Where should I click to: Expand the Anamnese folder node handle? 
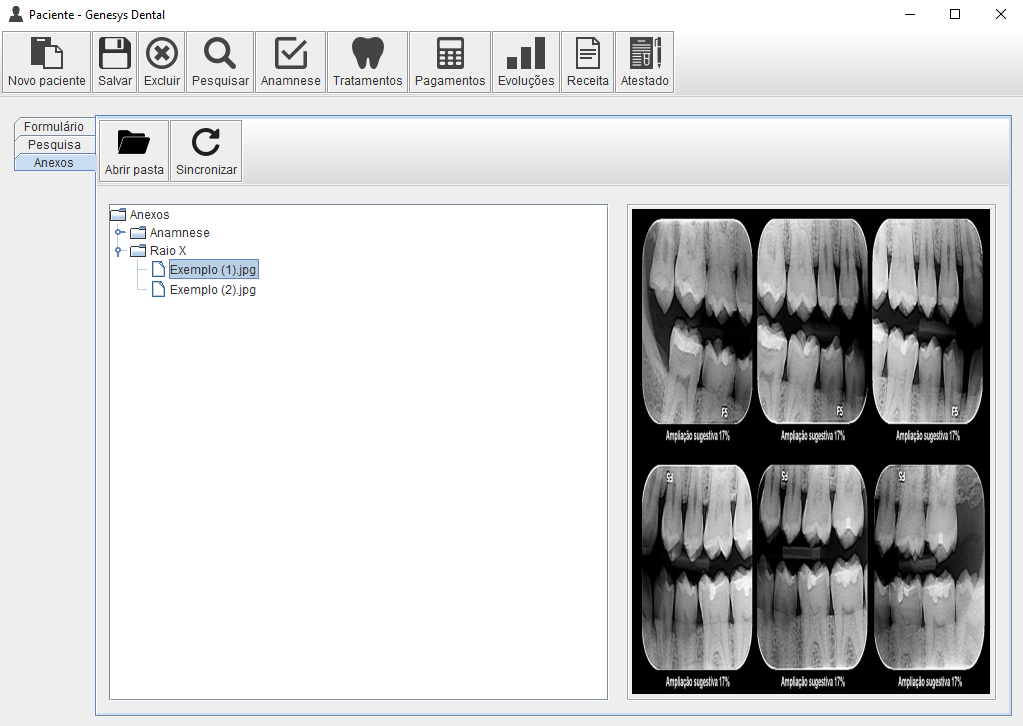click(x=119, y=233)
